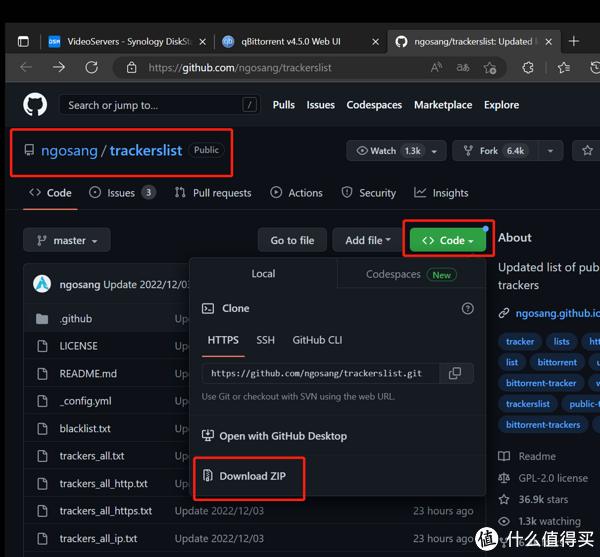Image resolution: width=600 pixels, height=557 pixels.
Task: Close the ngosang/trackerslist tab
Action: pyautogui.click(x=548, y=42)
